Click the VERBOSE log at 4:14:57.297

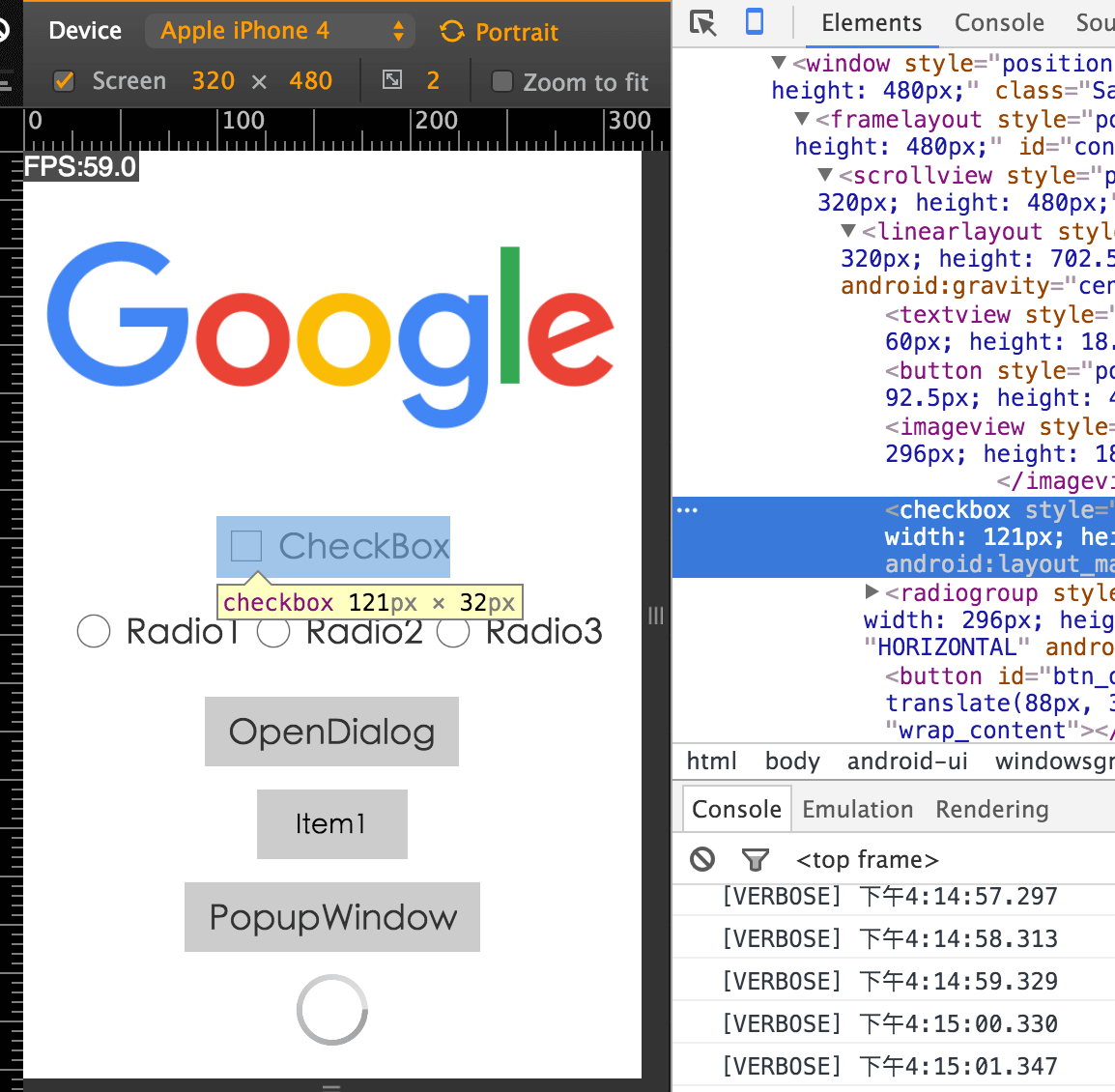890,897
